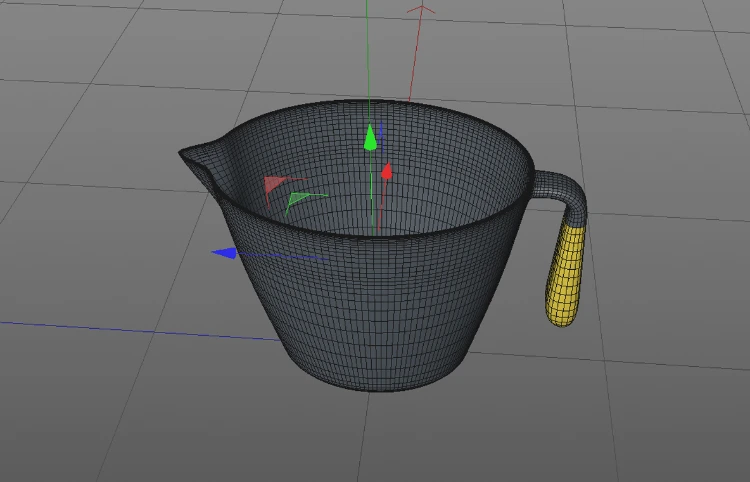
Task: Click the yellow selected handle grip polygons
Action: 568,275
